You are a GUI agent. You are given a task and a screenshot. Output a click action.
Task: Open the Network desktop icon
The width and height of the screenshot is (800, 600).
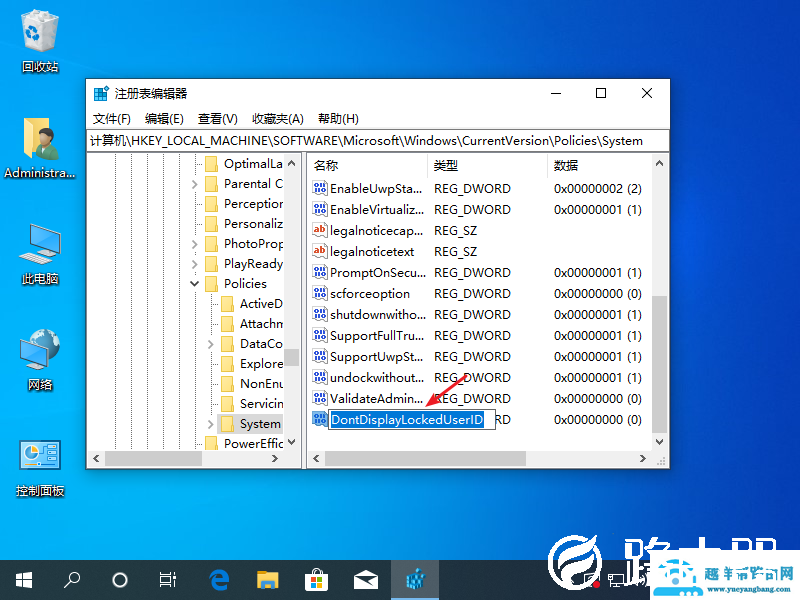click(x=40, y=360)
